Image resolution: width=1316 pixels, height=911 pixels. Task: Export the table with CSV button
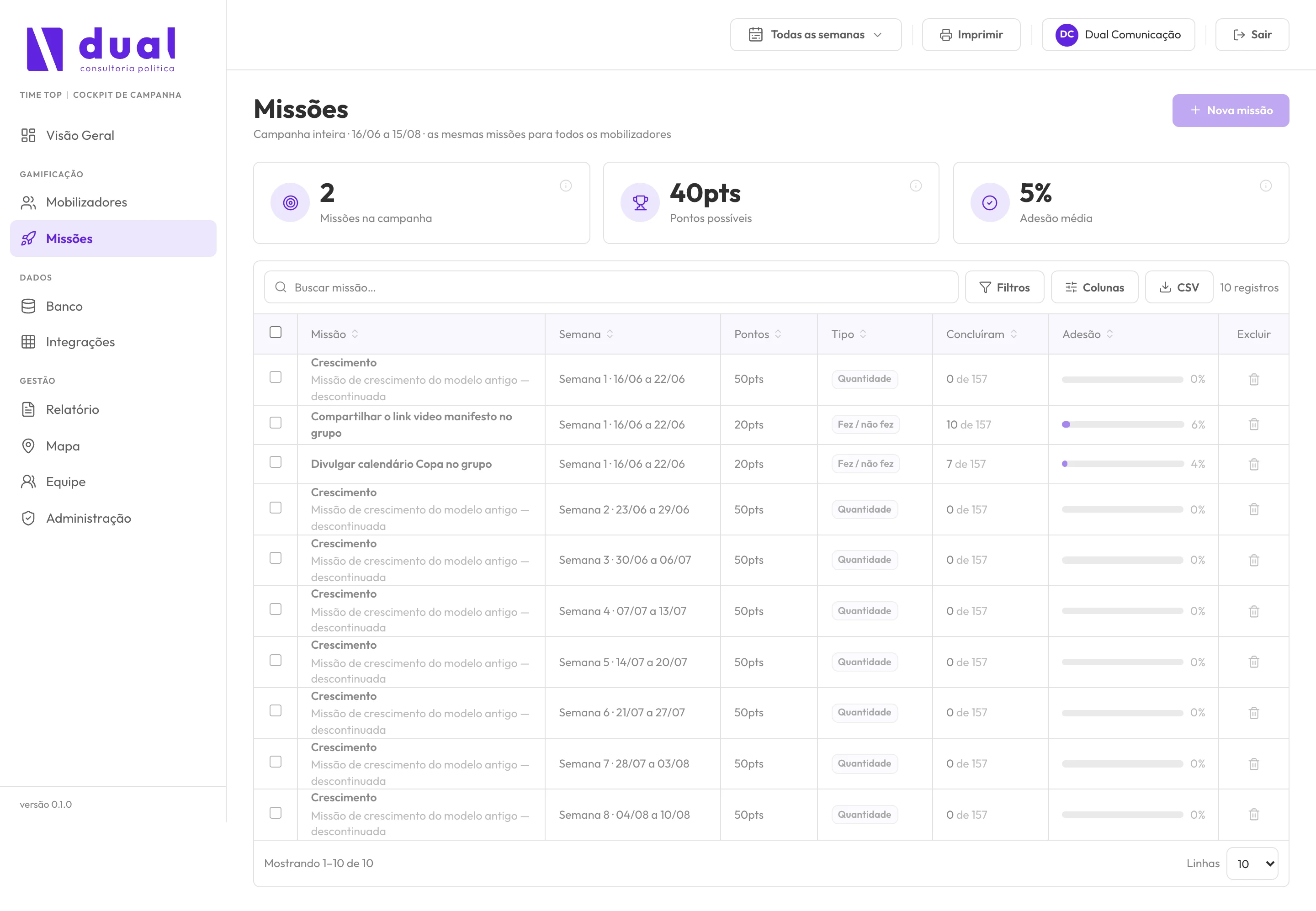point(1179,287)
